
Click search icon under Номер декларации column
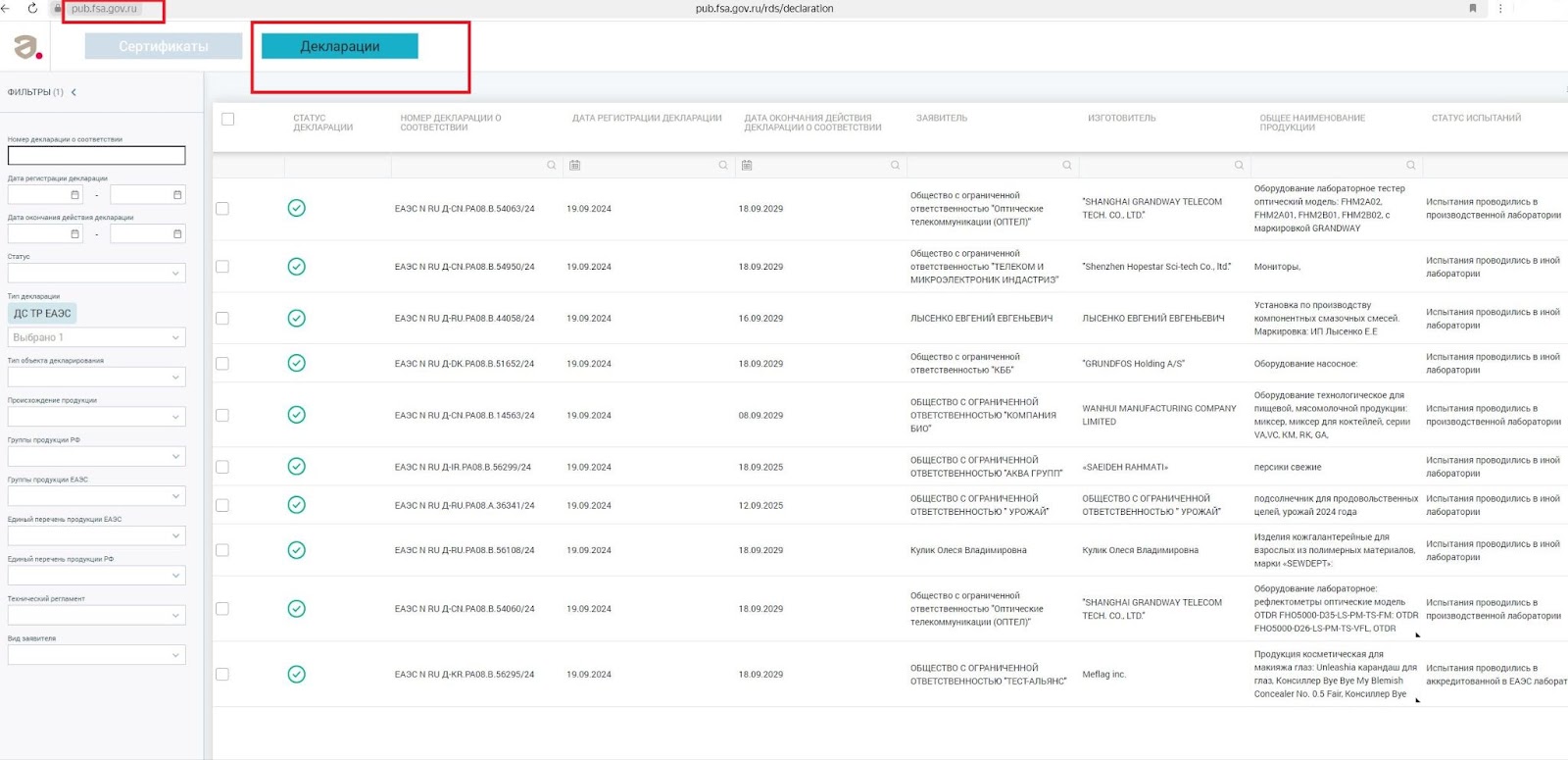[x=552, y=165]
